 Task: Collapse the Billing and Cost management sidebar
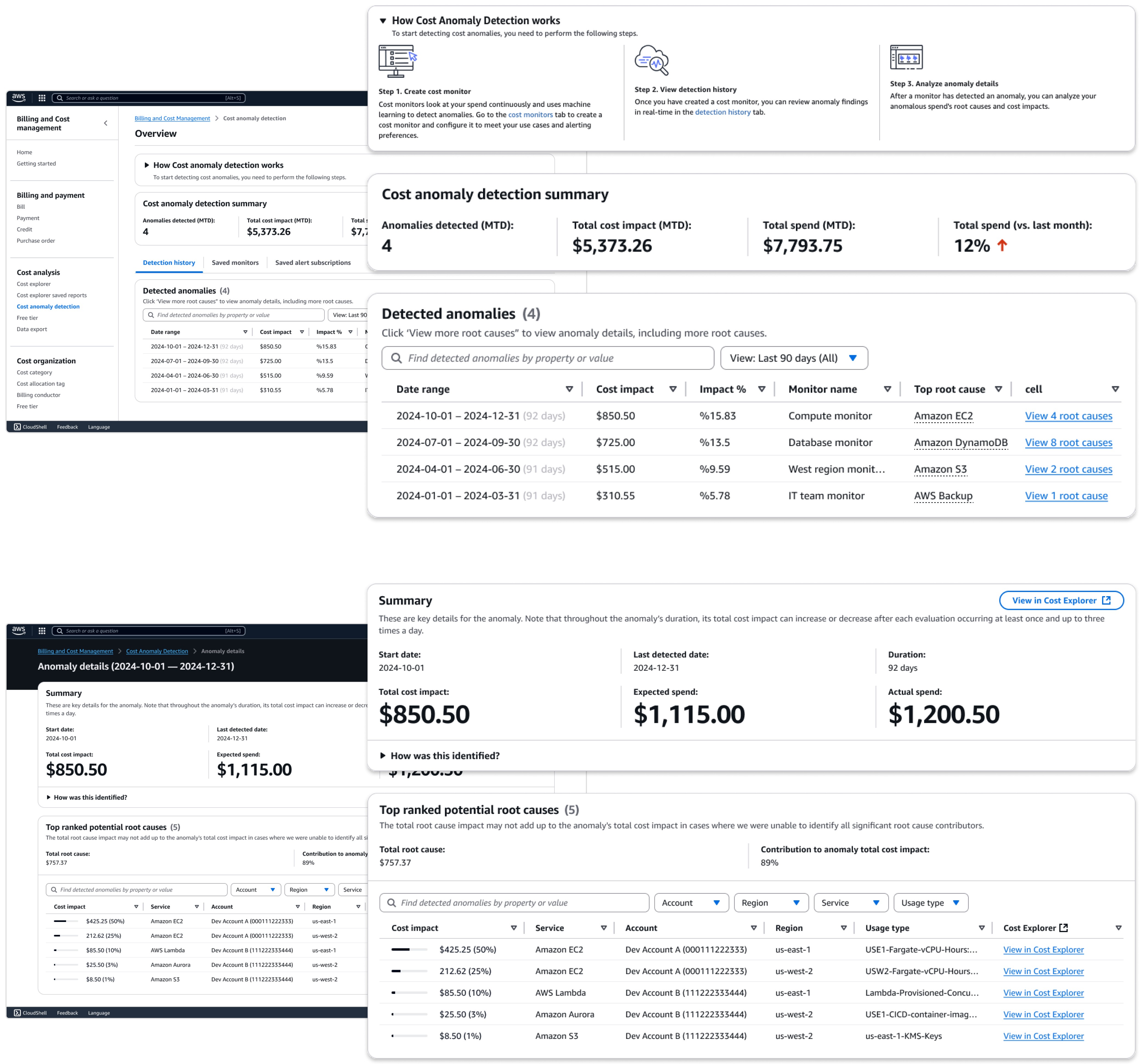coord(106,123)
